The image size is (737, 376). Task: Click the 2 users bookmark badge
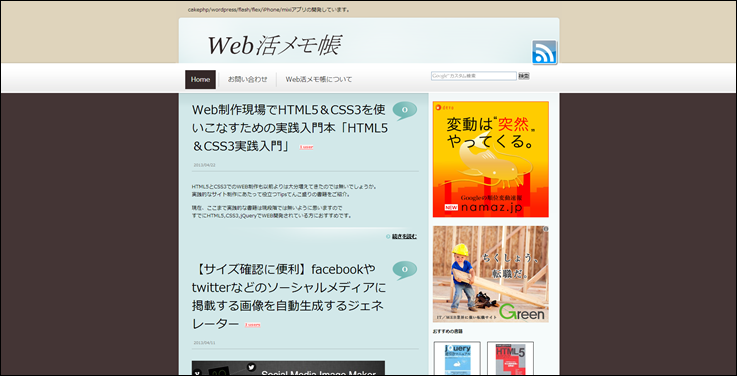pos(252,325)
